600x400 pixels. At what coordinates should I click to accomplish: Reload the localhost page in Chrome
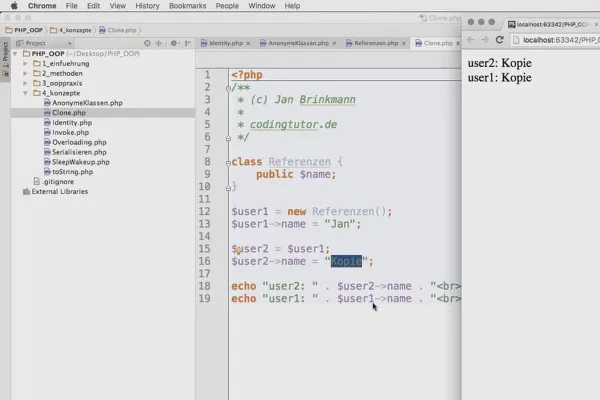(499, 40)
